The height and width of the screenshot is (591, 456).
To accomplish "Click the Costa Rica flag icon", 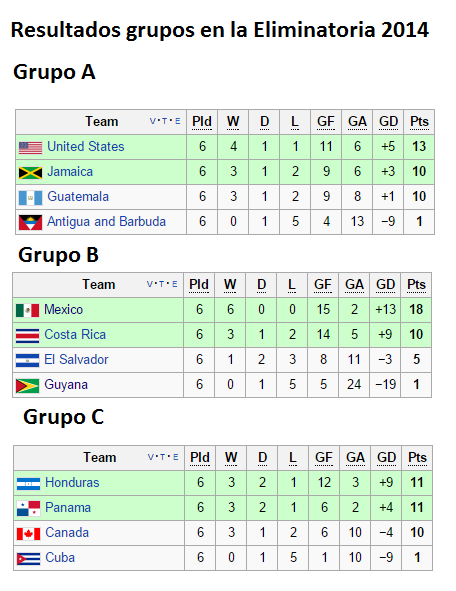I will coord(28,335).
